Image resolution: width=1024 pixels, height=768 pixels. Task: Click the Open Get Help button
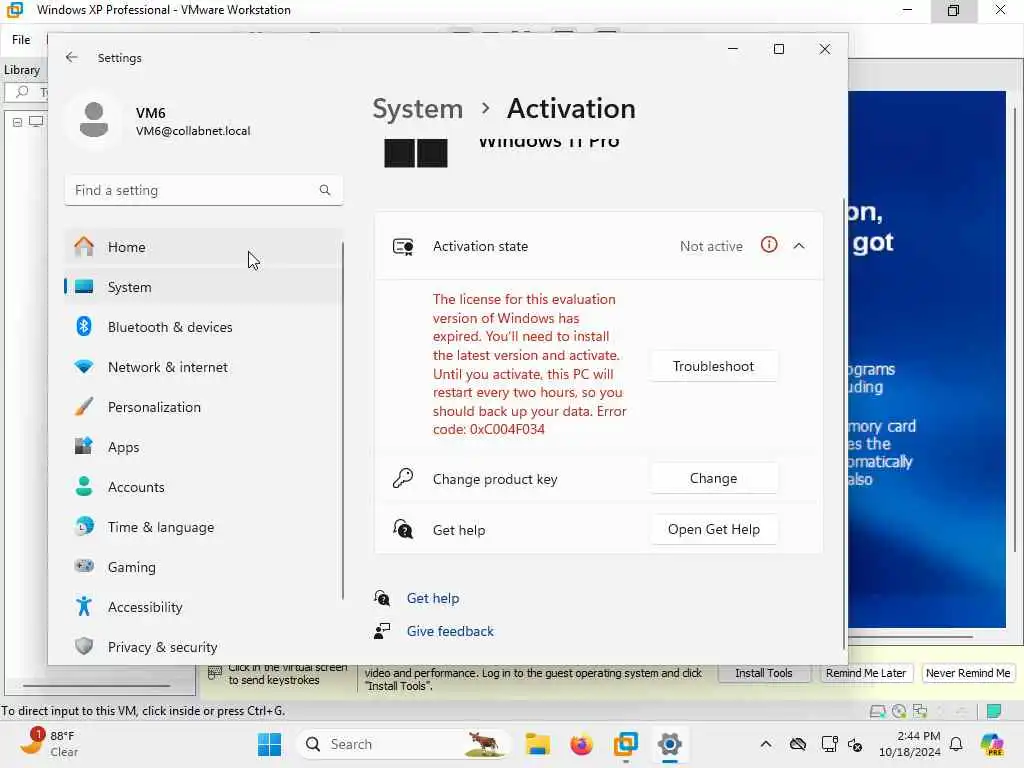point(714,529)
